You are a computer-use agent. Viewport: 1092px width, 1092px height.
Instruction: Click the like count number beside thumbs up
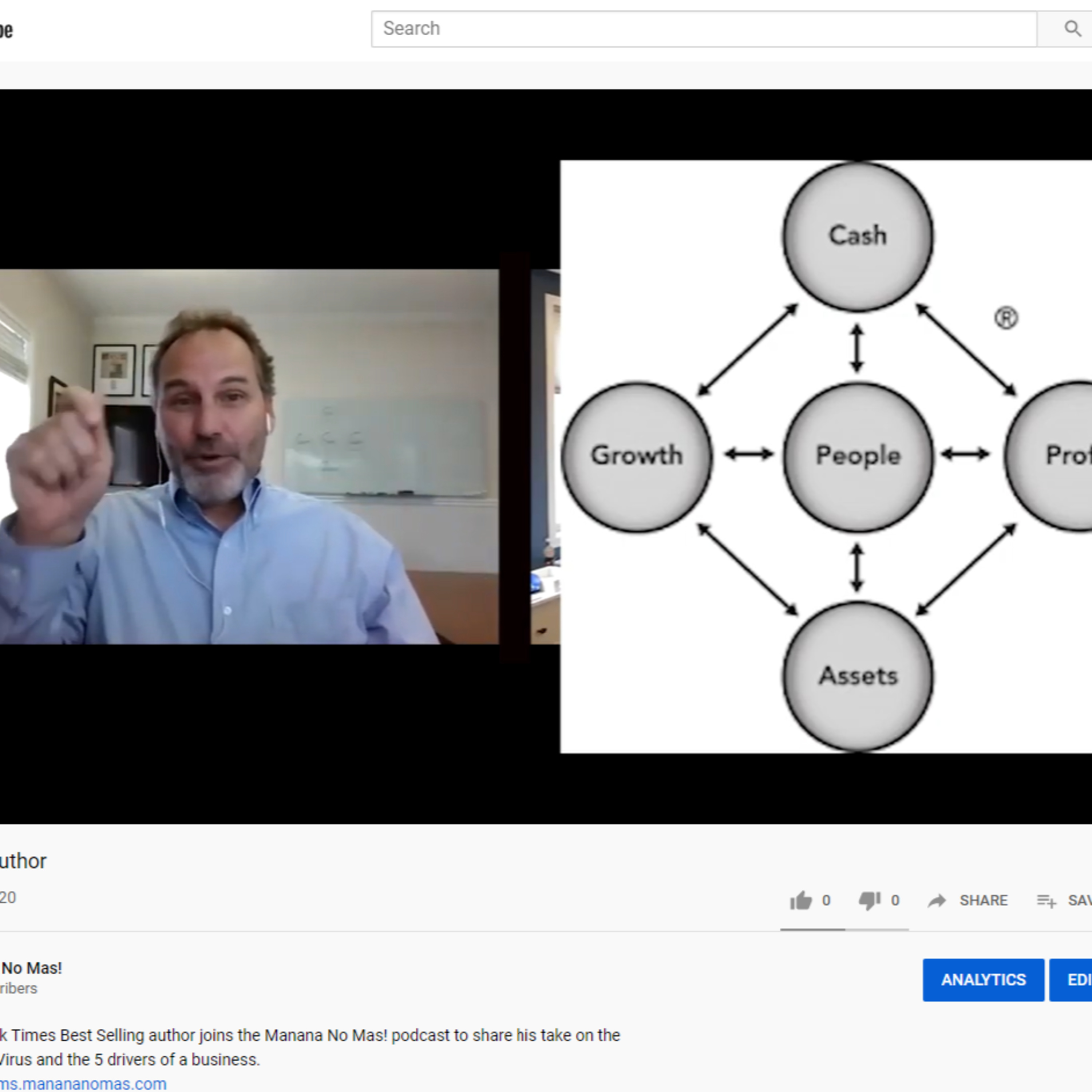point(826,901)
